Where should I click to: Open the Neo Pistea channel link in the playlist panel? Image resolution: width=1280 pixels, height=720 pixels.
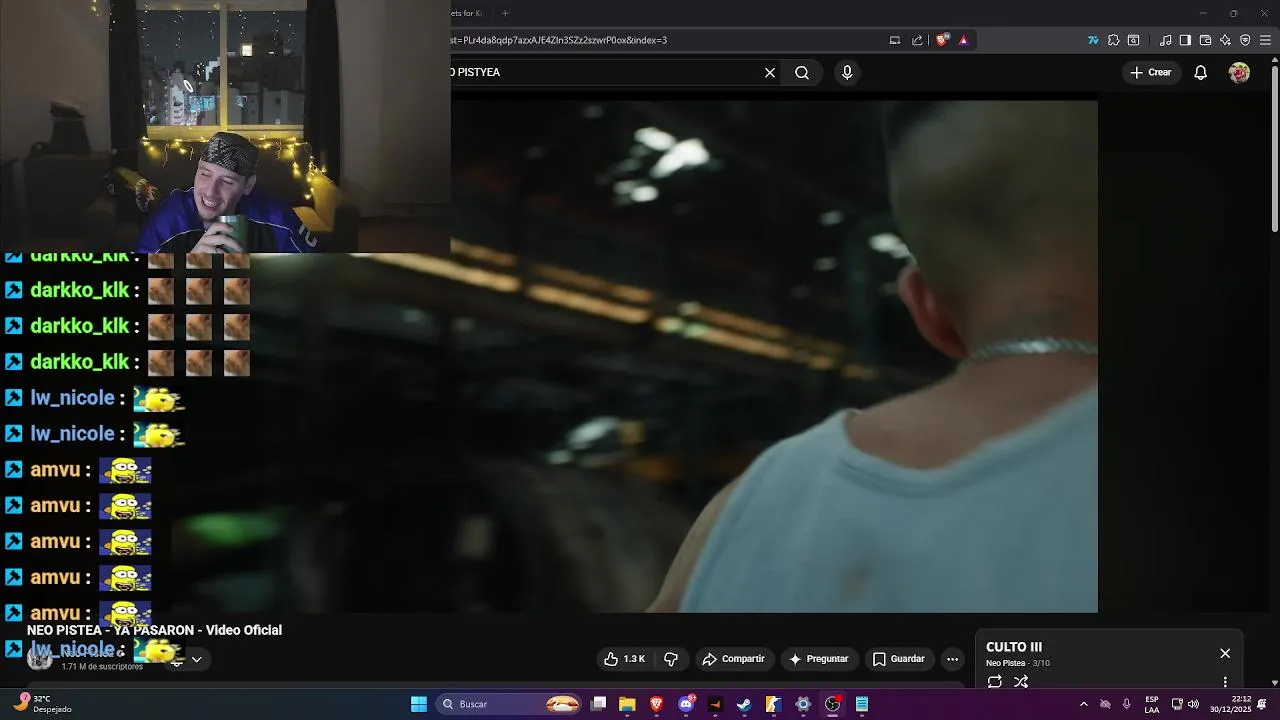point(1006,663)
